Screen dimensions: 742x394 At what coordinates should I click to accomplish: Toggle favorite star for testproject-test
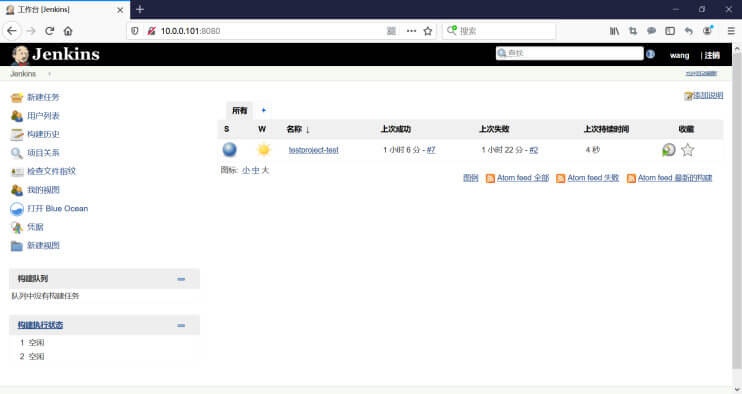tap(688, 150)
